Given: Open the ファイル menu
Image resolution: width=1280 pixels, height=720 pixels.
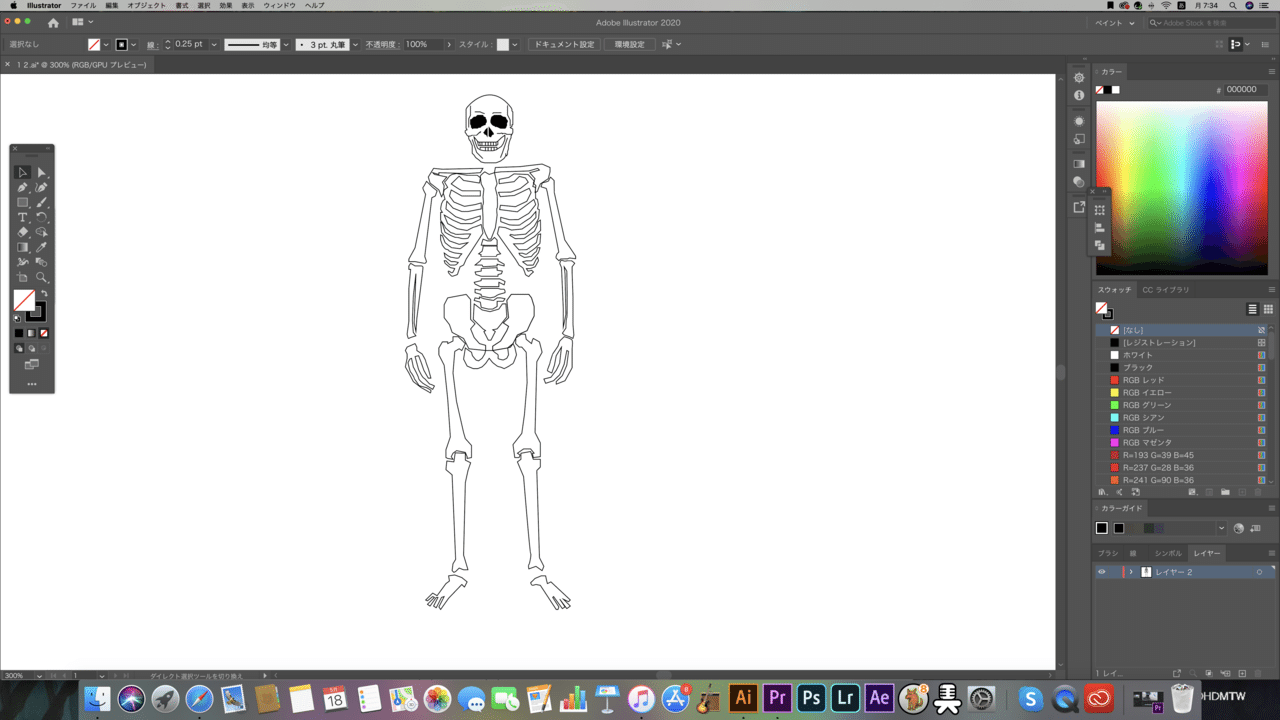Looking at the screenshot, I should [x=83, y=5].
